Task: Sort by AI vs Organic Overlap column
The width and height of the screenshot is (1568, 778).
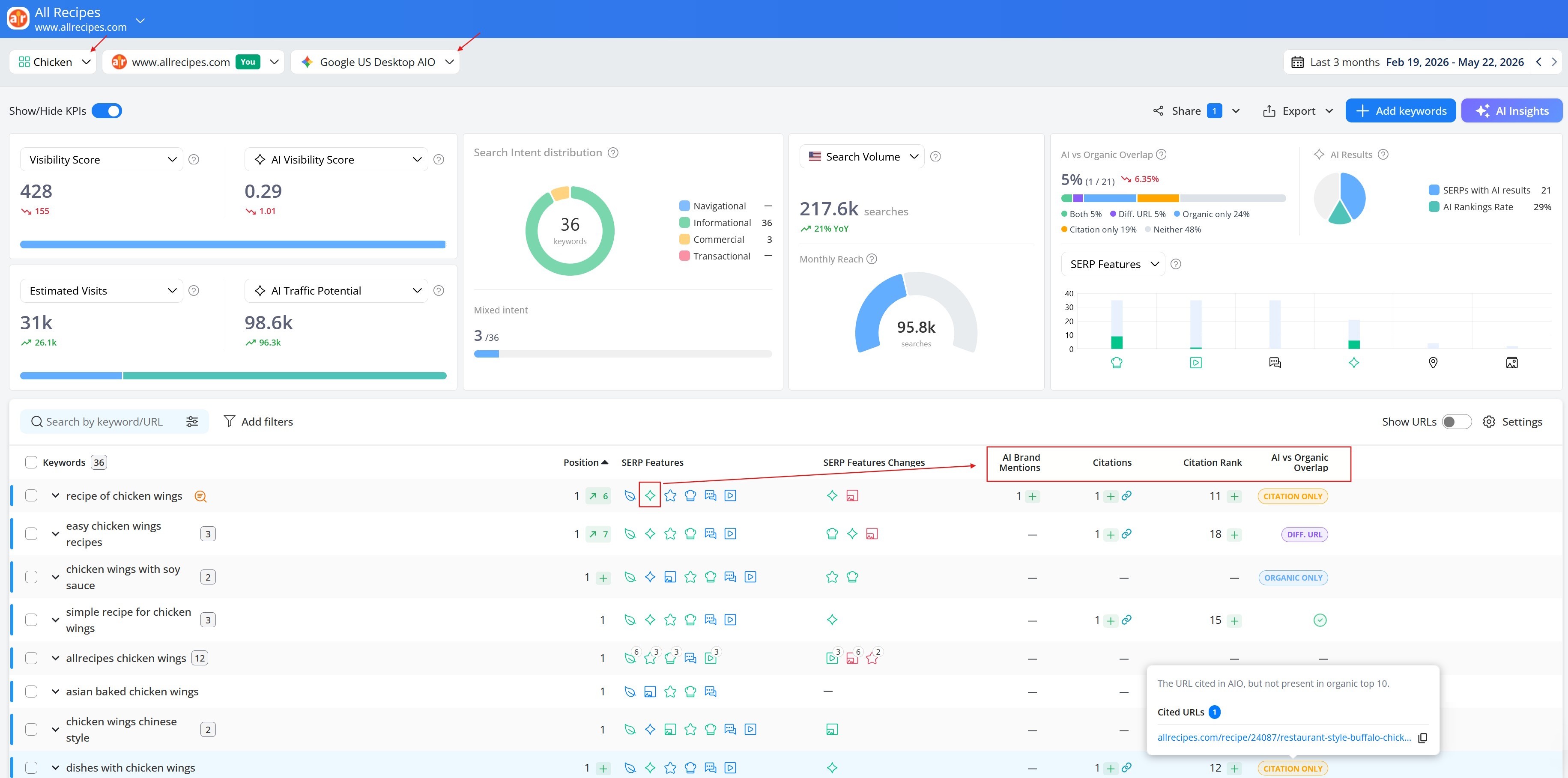Action: coord(1299,462)
